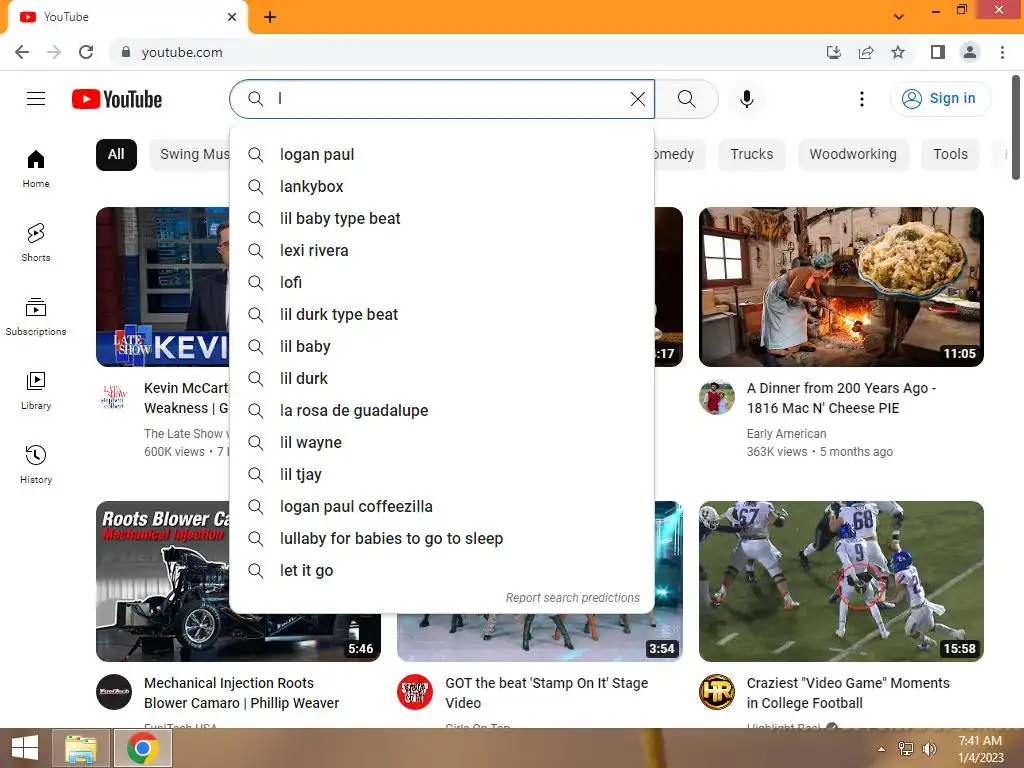Choose suggestion 'lankybox'
The image size is (1024, 768).
tap(442, 187)
